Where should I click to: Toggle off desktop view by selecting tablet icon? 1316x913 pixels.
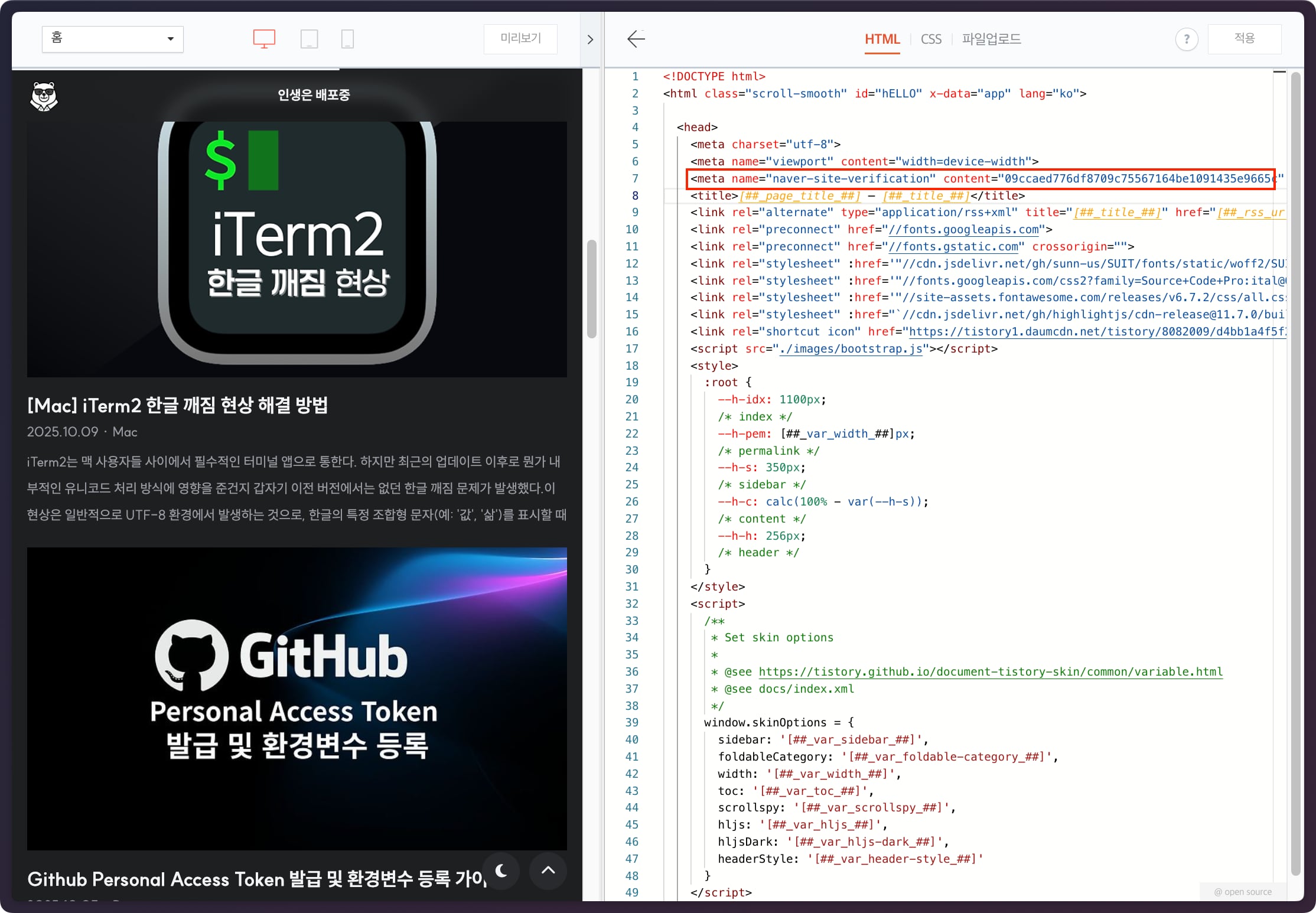tap(309, 38)
